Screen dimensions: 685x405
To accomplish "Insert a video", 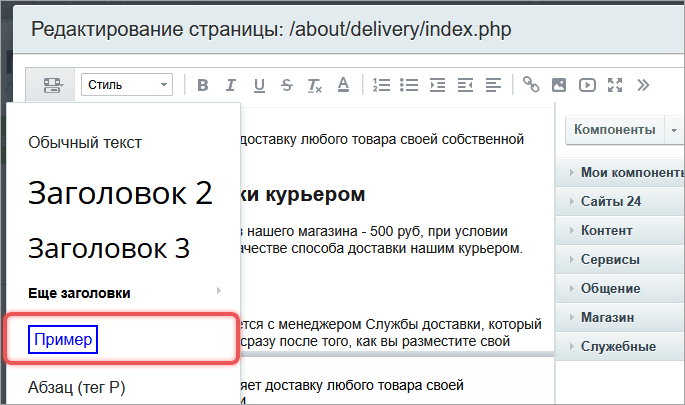I will [x=587, y=85].
